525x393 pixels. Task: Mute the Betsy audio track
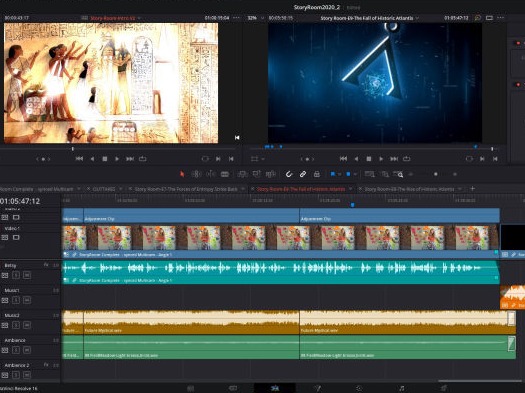27,275
